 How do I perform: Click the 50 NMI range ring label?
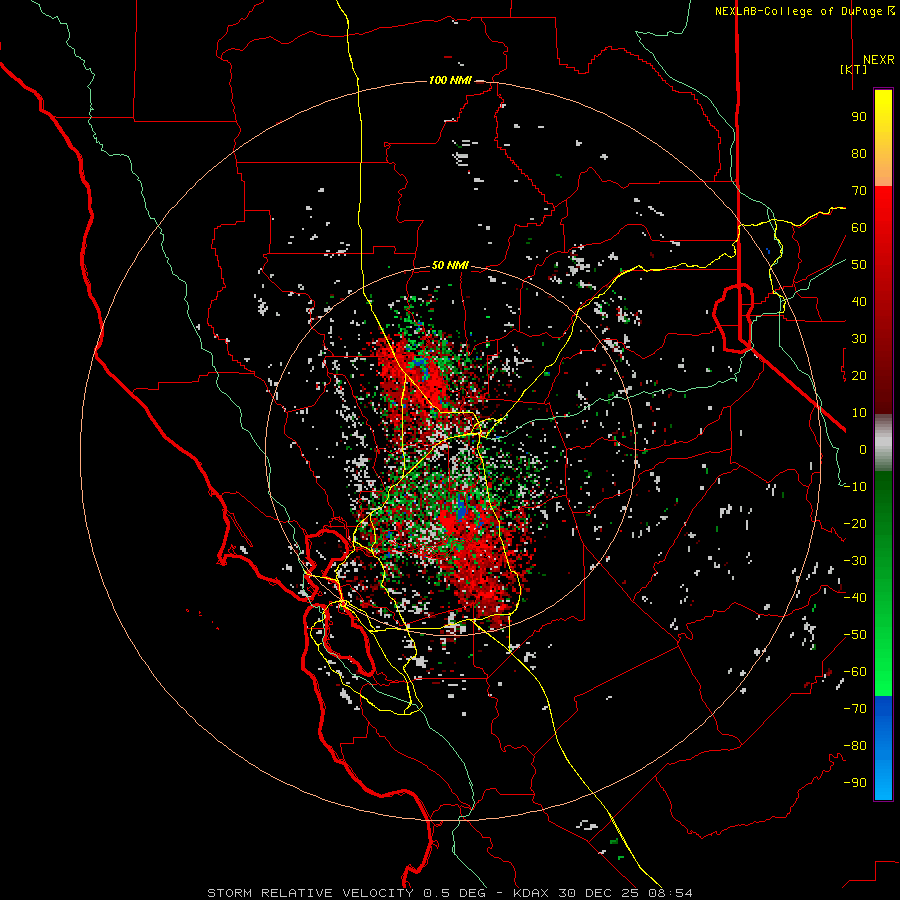click(450, 265)
